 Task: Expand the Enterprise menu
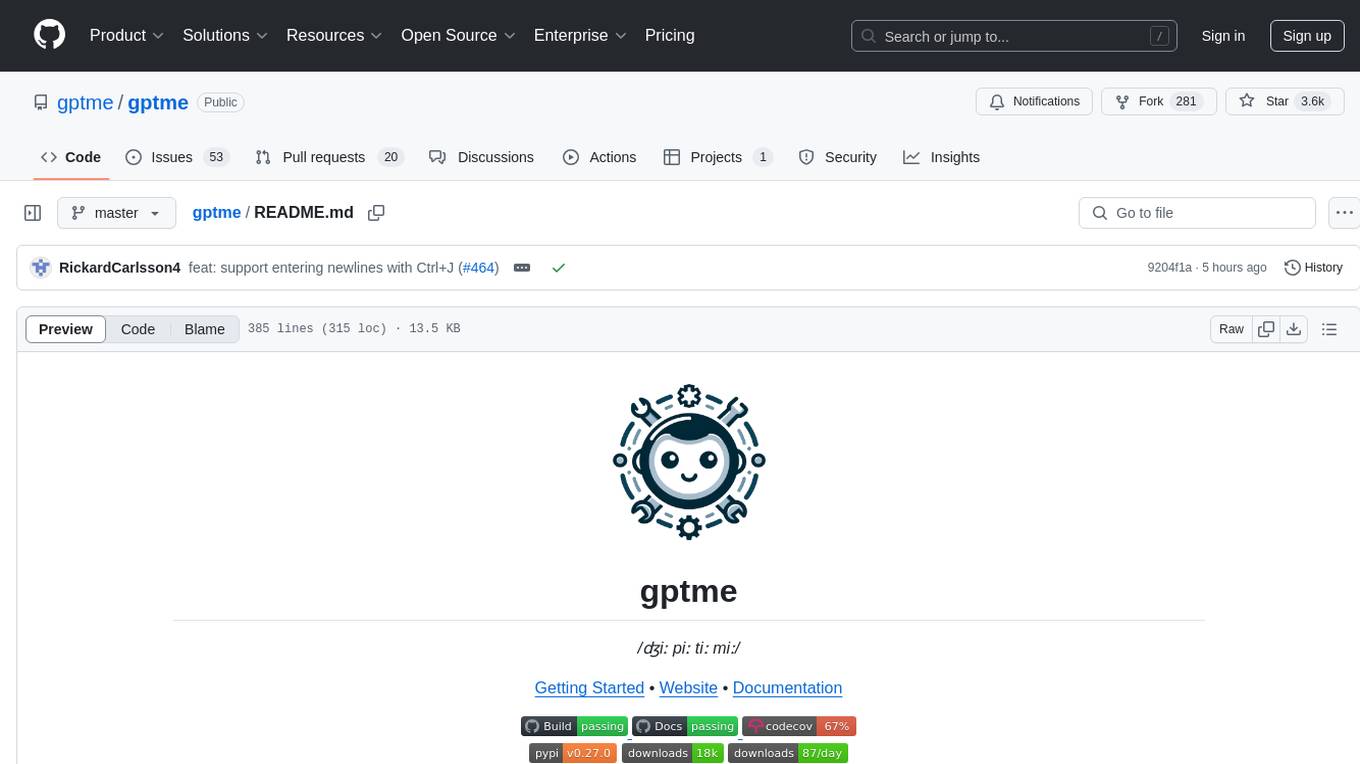click(x=580, y=35)
